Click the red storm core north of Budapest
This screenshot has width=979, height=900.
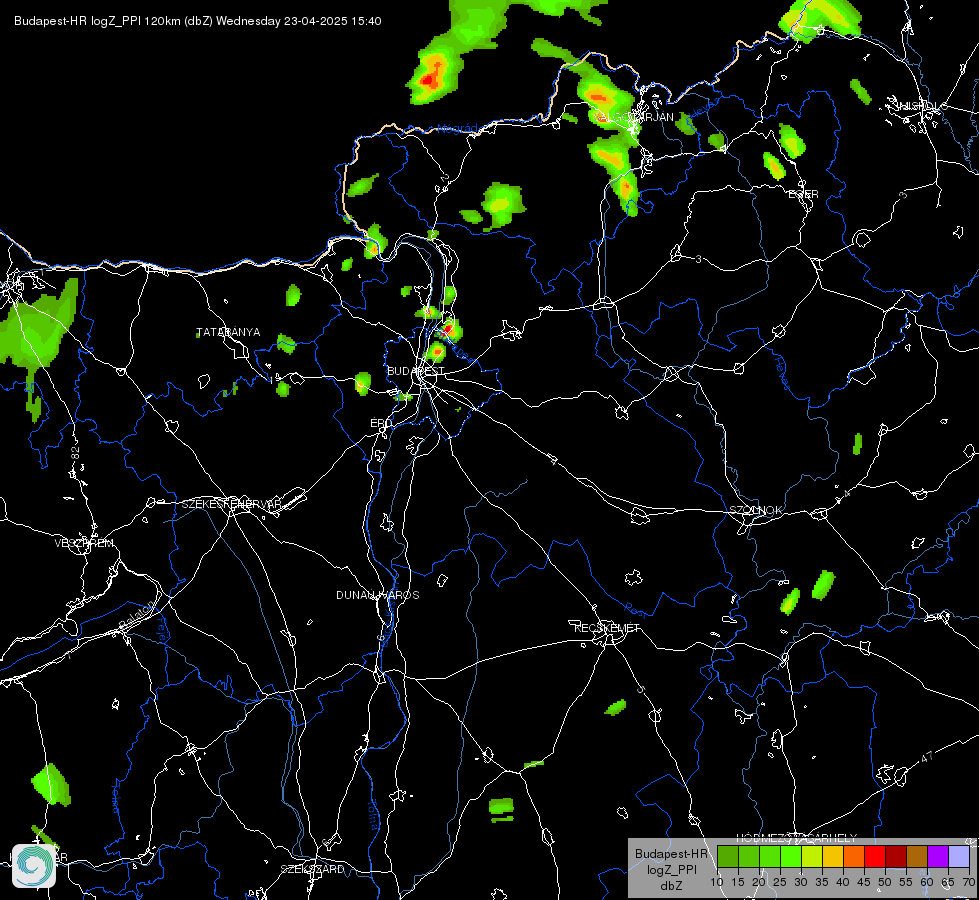pyautogui.click(x=448, y=329)
